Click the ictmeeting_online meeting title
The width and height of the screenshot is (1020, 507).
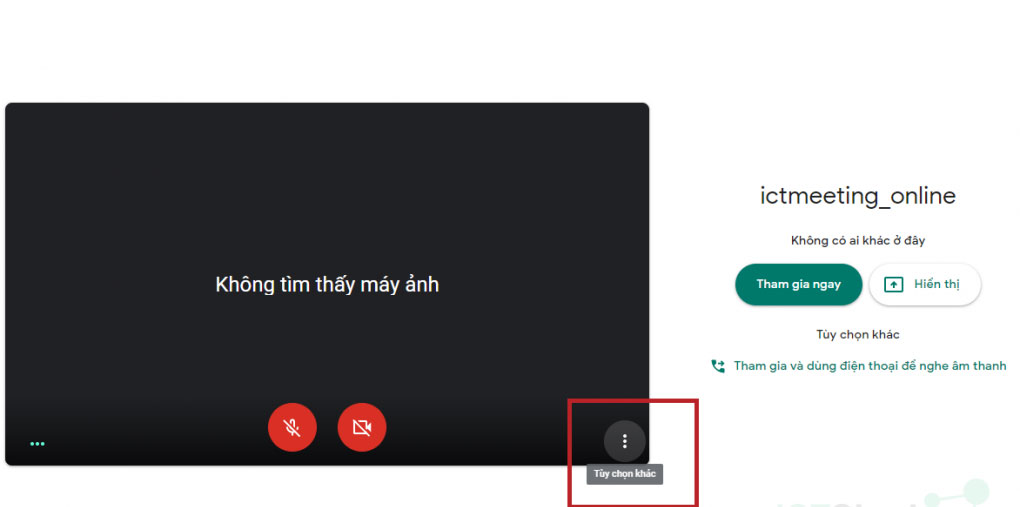pyautogui.click(x=857, y=196)
